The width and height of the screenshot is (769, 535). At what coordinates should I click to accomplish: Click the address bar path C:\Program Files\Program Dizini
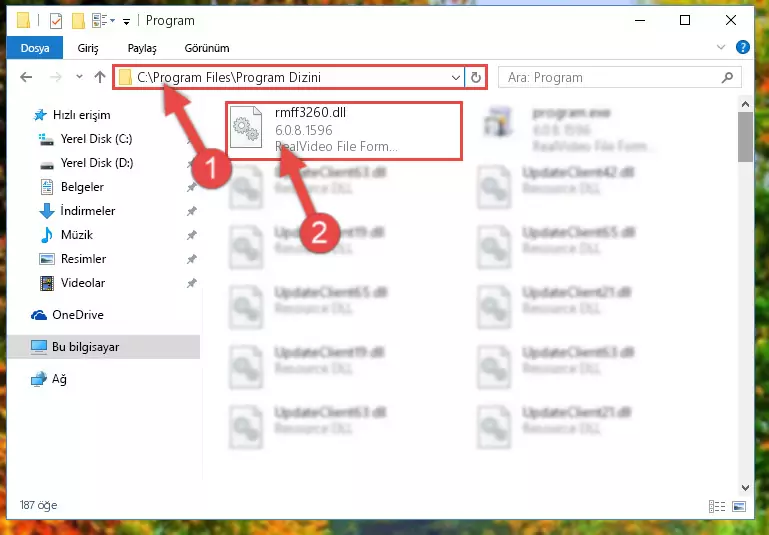coord(229,77)
